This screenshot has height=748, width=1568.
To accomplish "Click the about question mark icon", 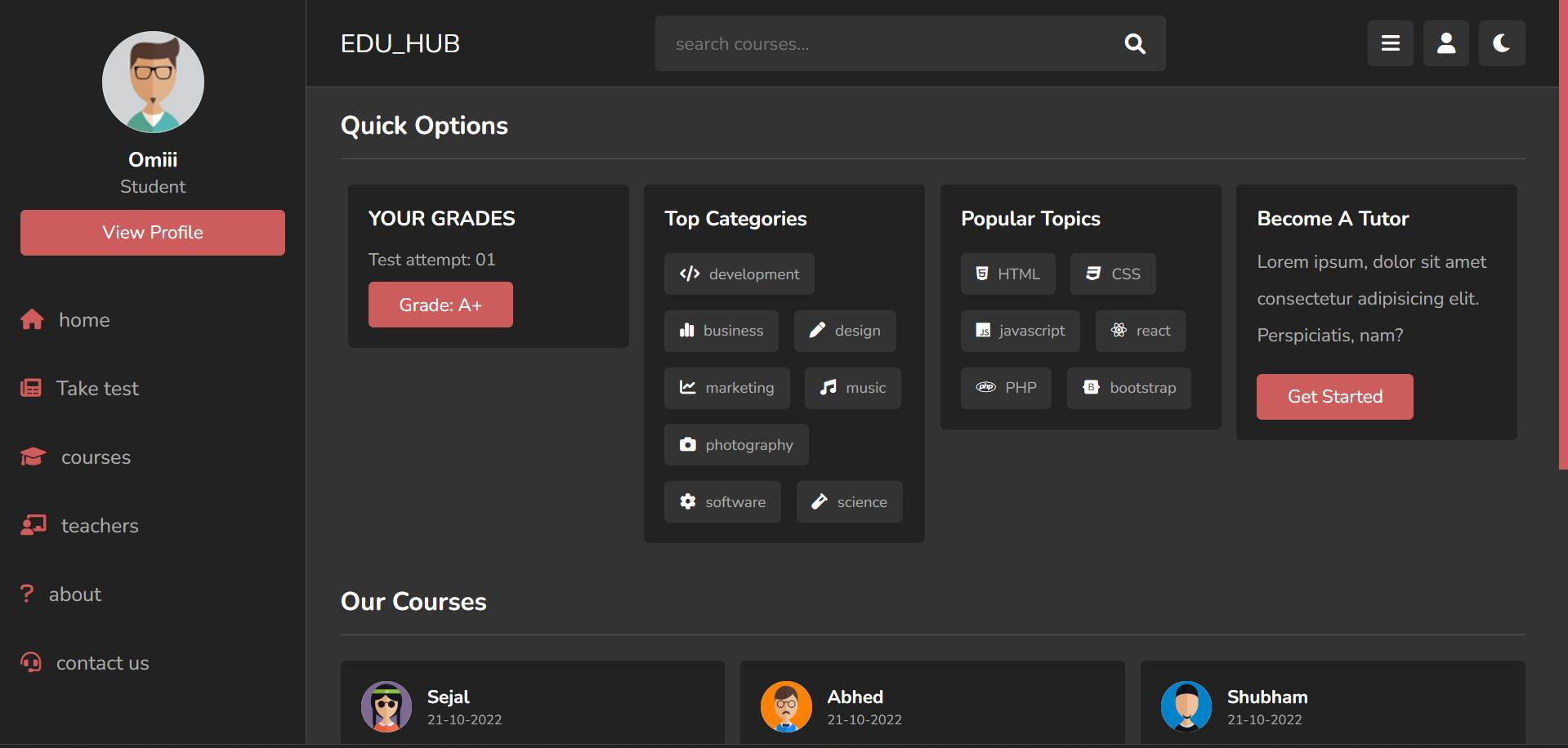I will tap(28, 593).
